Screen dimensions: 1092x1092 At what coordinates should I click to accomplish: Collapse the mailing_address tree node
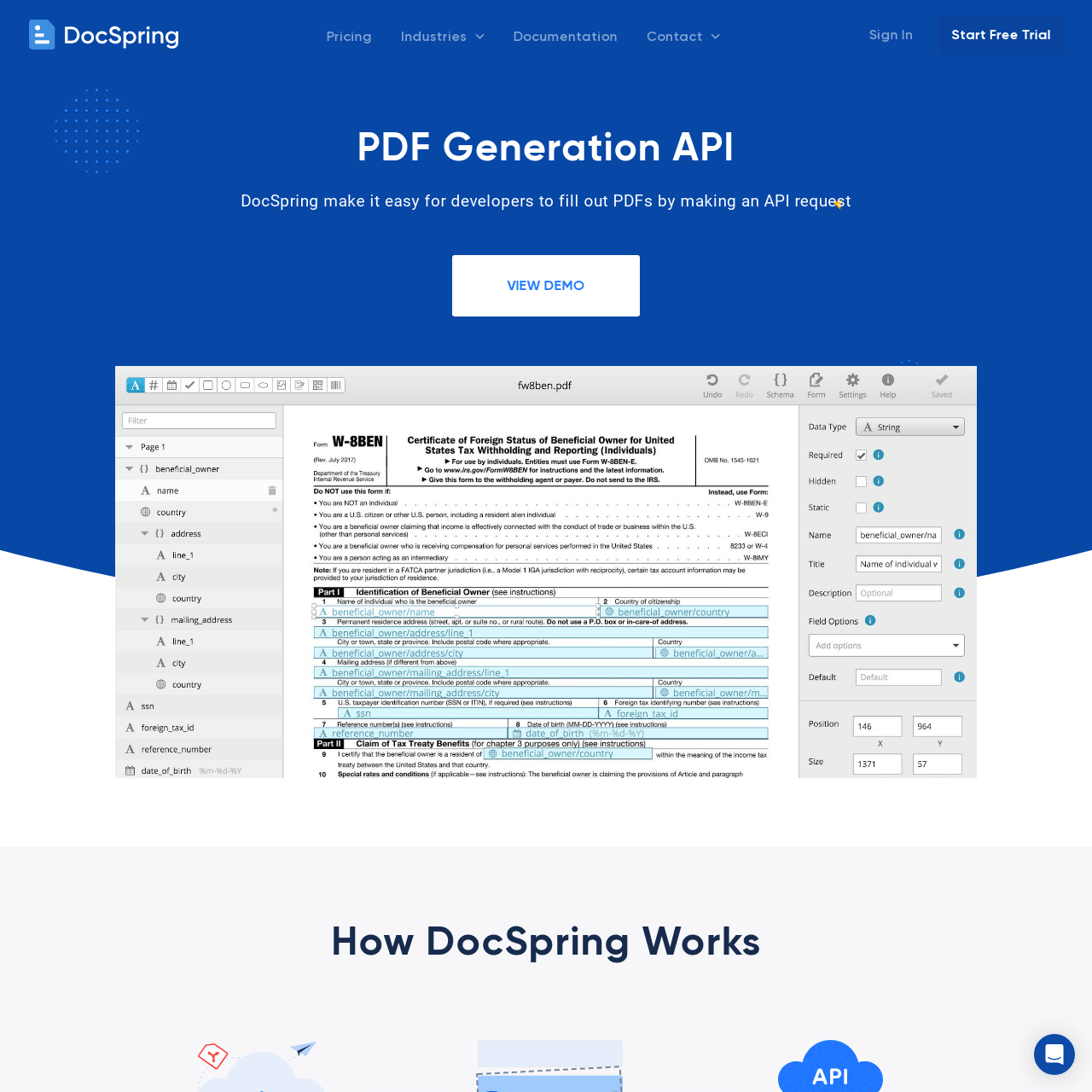pos(145,619)
